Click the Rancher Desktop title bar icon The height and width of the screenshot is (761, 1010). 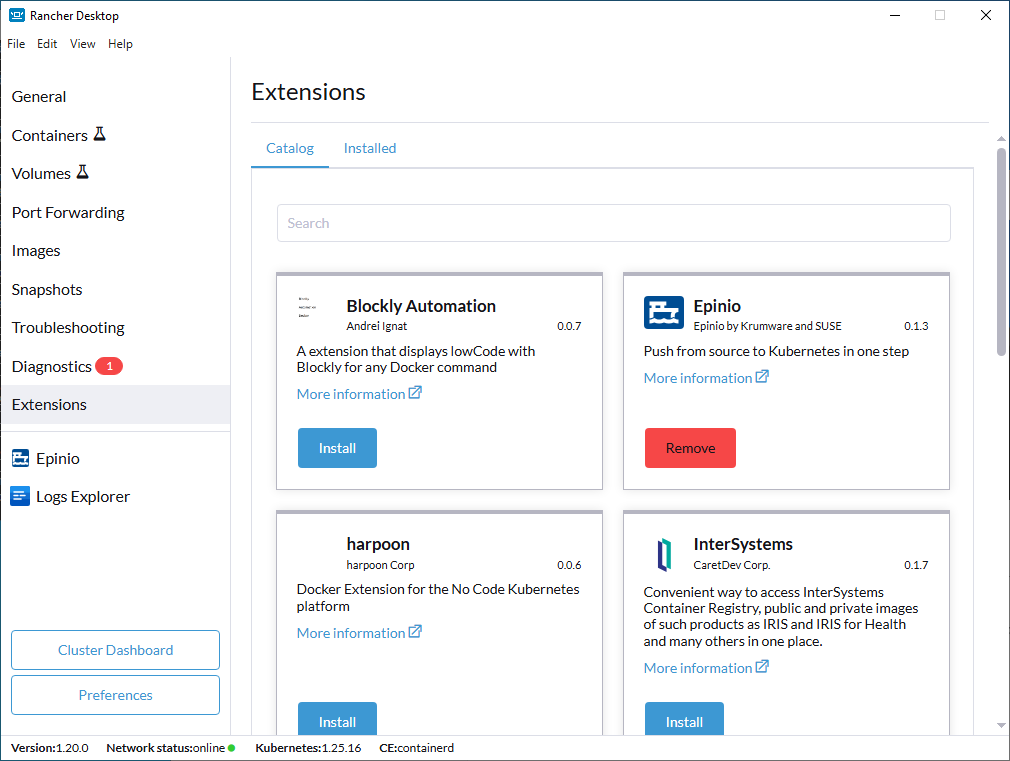point(16,16)
